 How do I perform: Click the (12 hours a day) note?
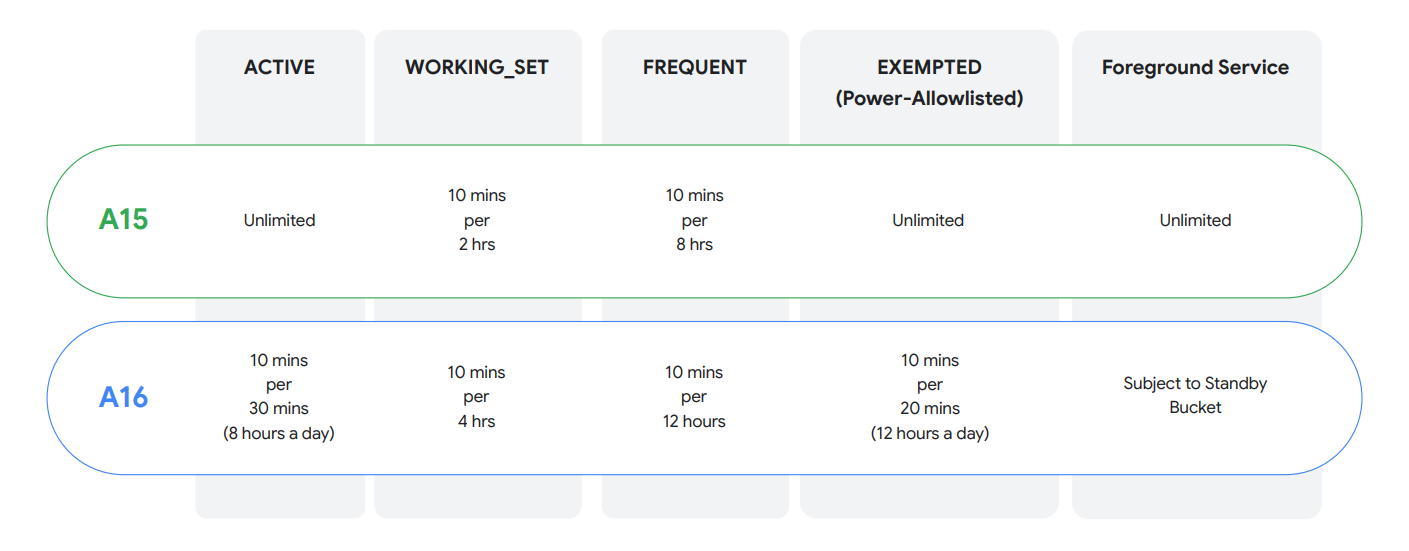[x=930, y=433]
